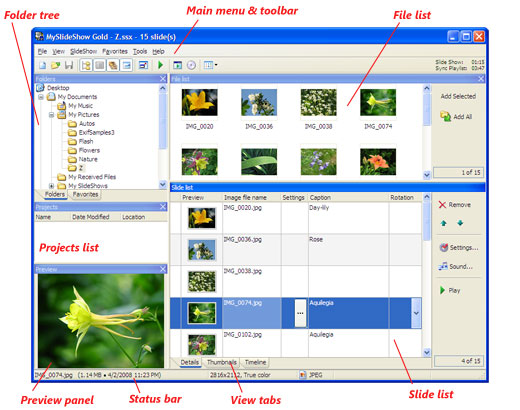Move slide down with green down arrow
This screenshot has height=410, width=520.
(x=460, y=223)
